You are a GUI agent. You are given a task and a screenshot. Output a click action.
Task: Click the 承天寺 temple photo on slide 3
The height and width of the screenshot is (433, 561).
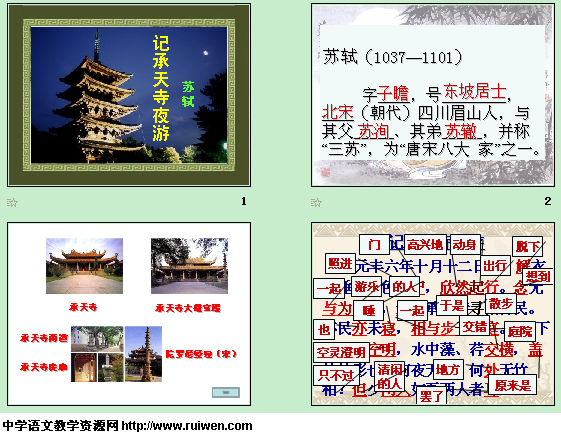(84, 266)
